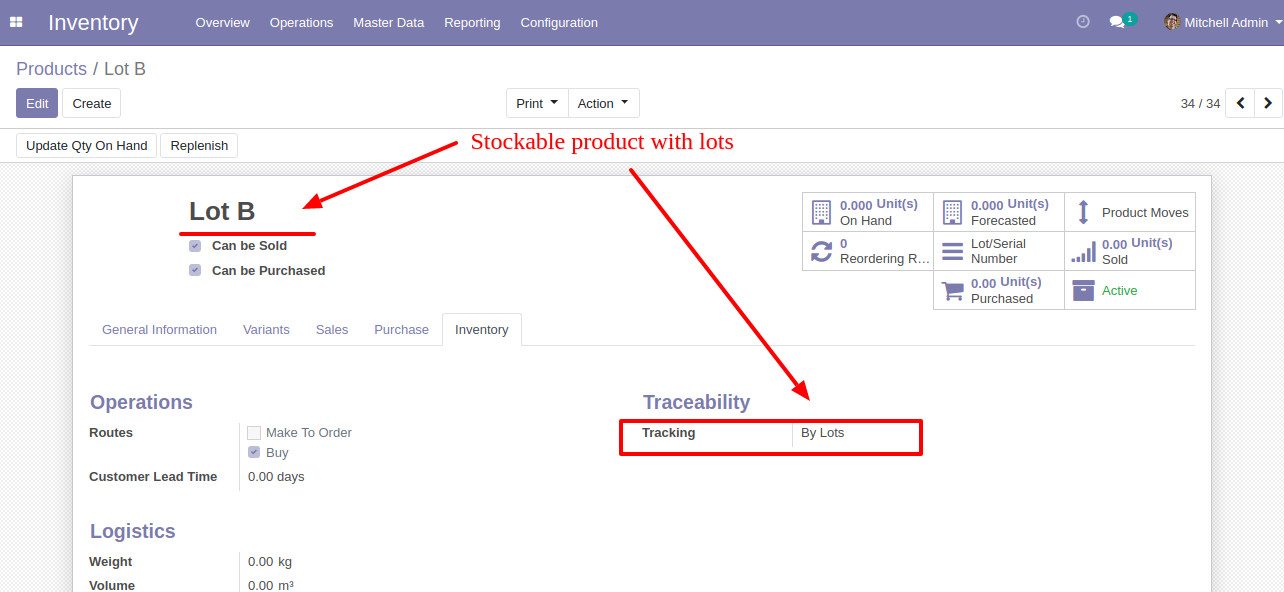
Task: Open the Product Moves arrows icon
Action: 1083,212
